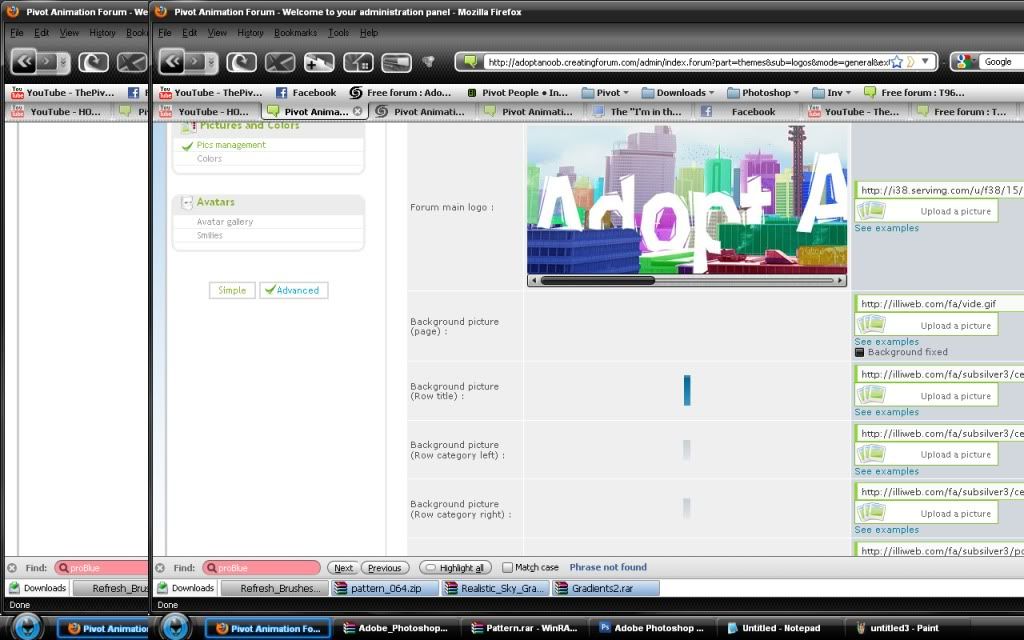The image size is (1024, 640).
Task: Open the URL bar history dropdown arrow
Action: pyautogui.click(x=925, y=61)
